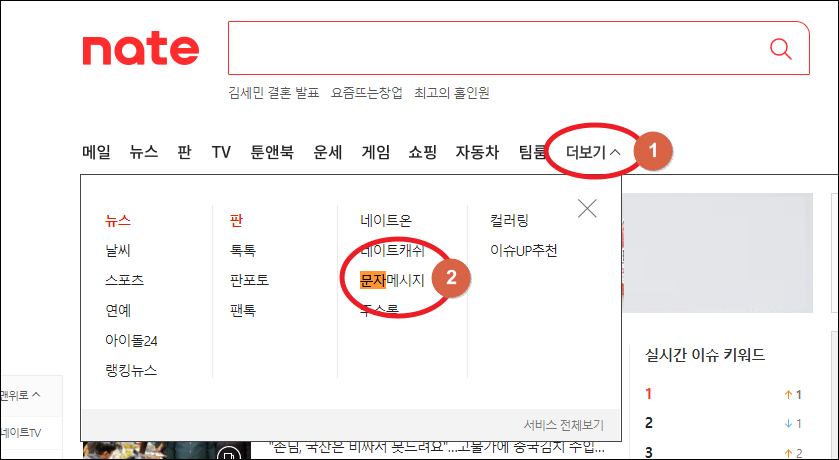Go to 판 in the top navigation bar
The image size is (839, 460).
pyautogui.click(x=184, y=152)
